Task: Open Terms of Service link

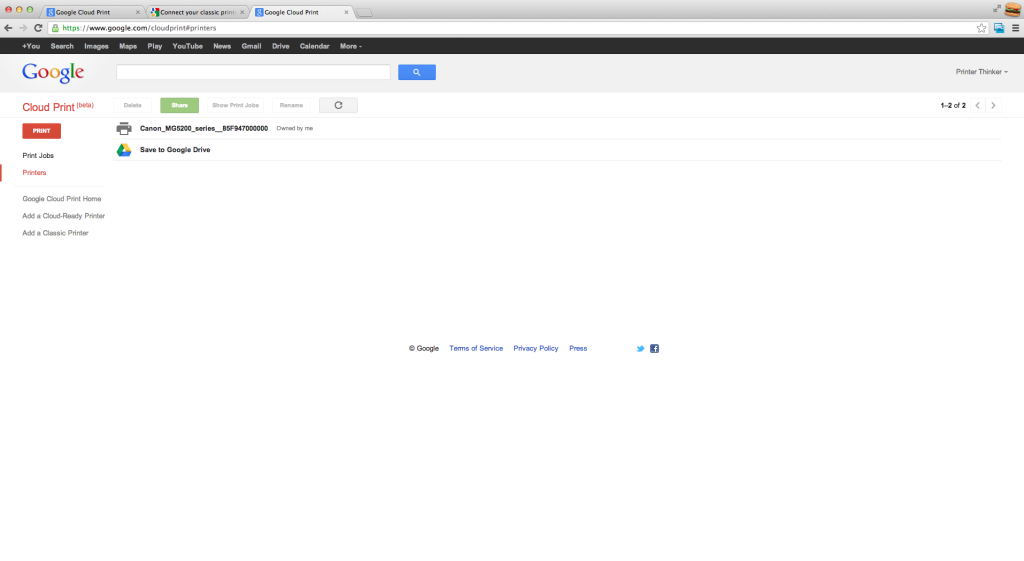Action: (x=476, y=349)
